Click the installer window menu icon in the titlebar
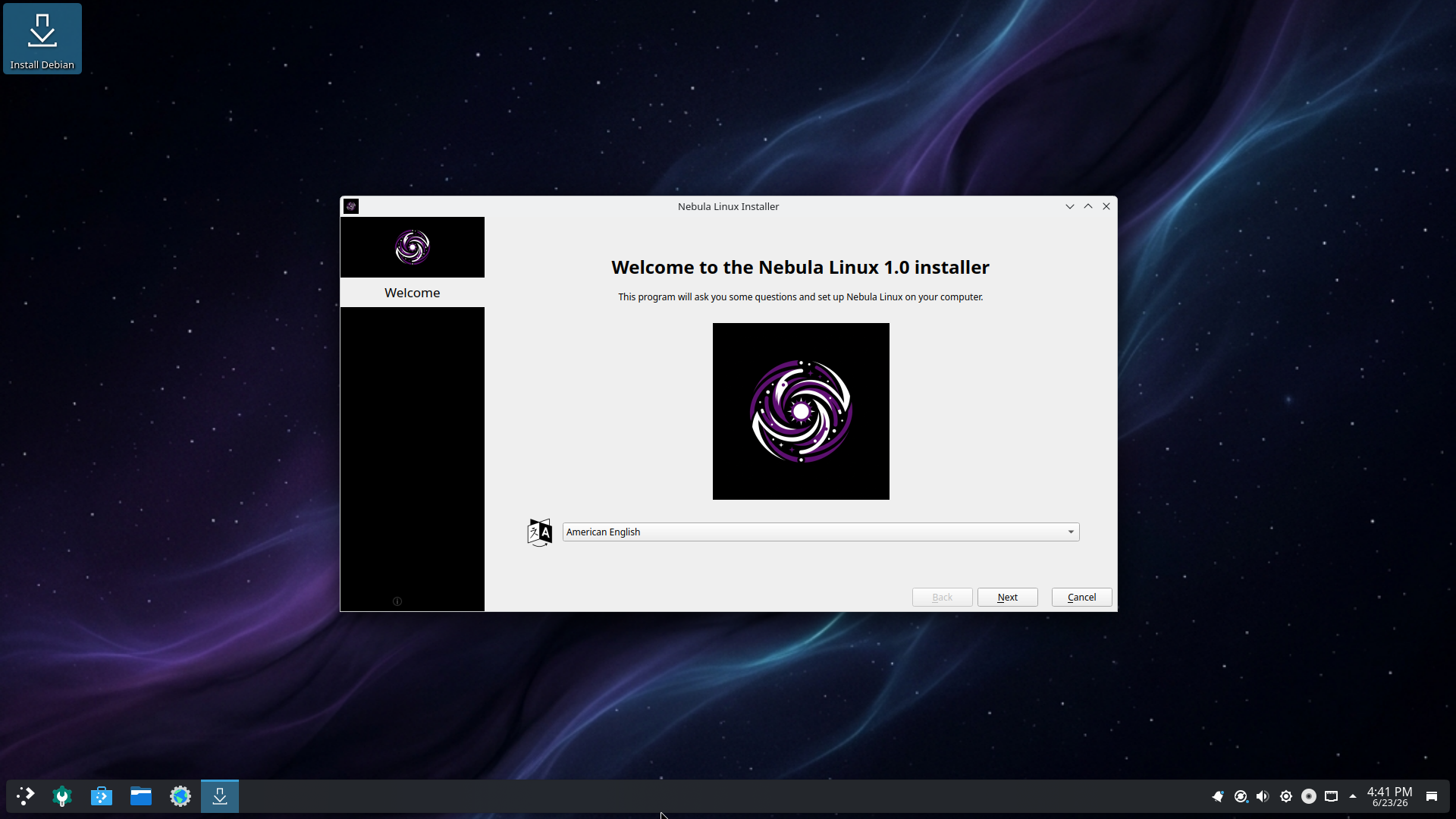This screenshot has width=1456, height=819. click(351, 206)
